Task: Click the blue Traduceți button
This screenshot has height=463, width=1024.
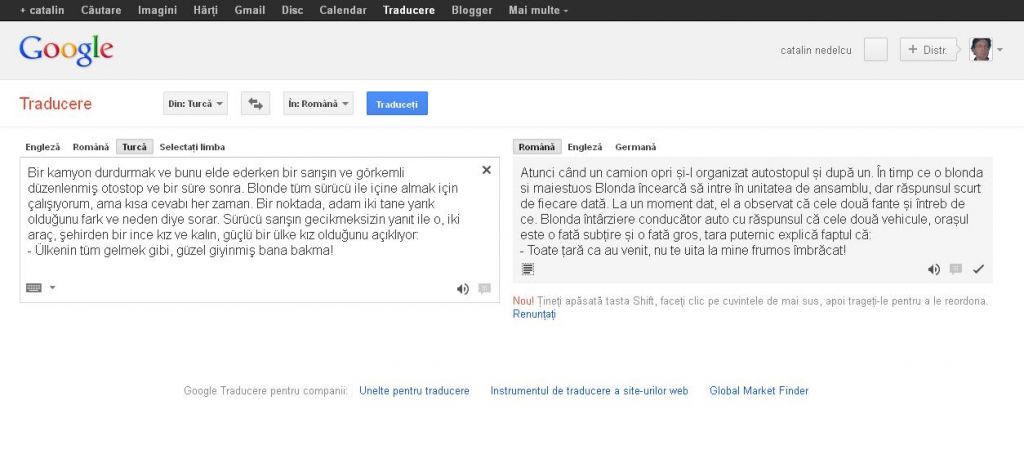Action: tap(397, 103)
